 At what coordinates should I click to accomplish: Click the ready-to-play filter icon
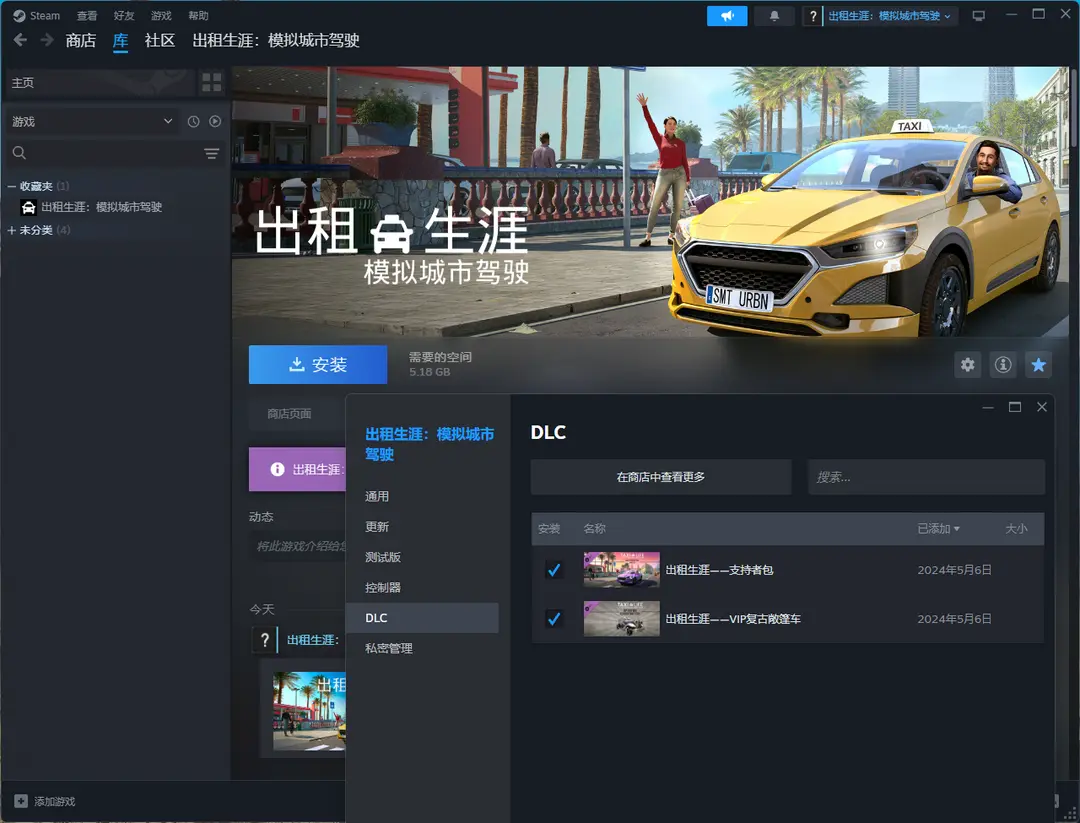(215, 121)
